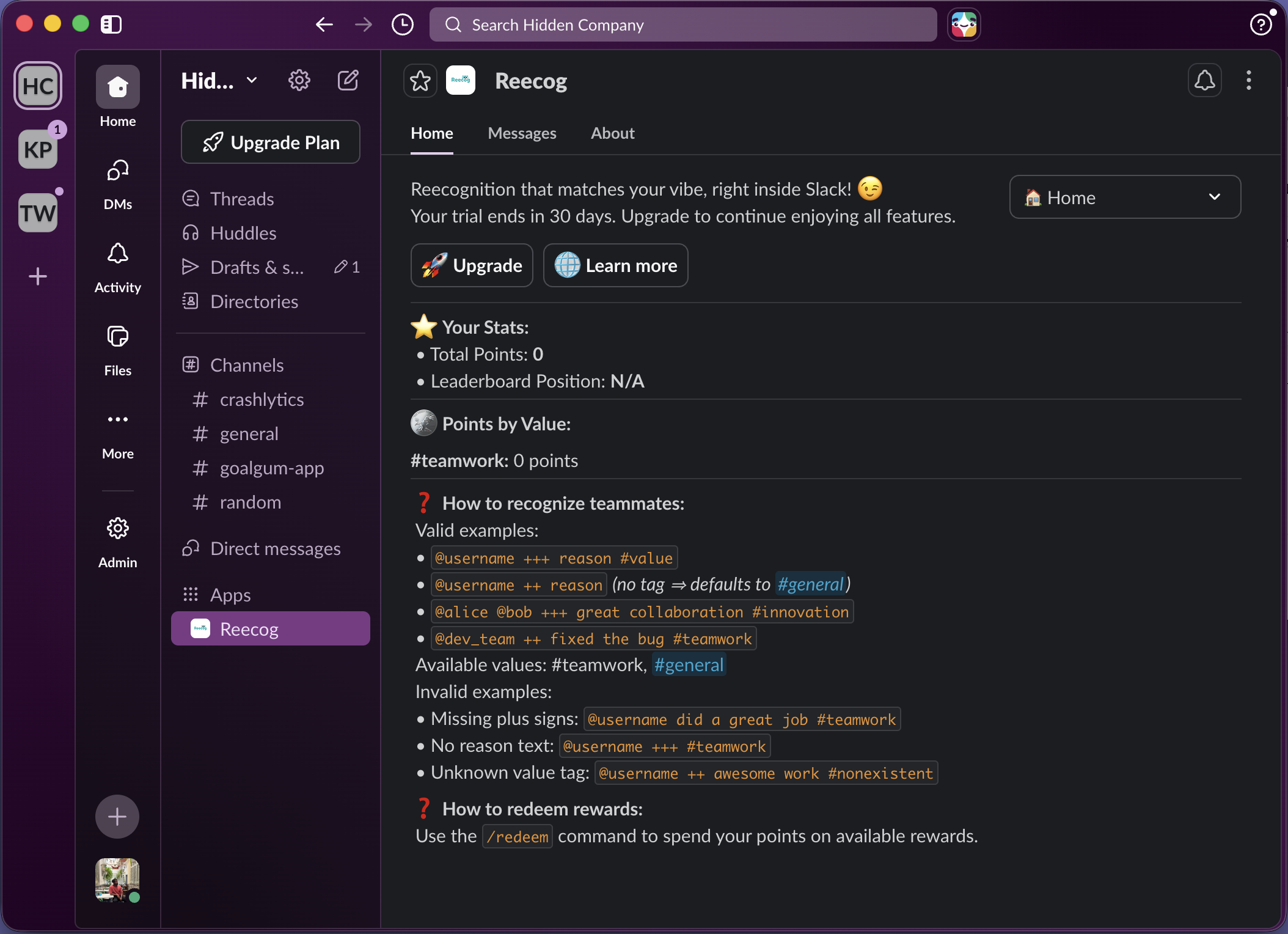Switch to the Messages tab
Screen dimensions: 1288x934
pyautogui.click(x=522, y=133)
